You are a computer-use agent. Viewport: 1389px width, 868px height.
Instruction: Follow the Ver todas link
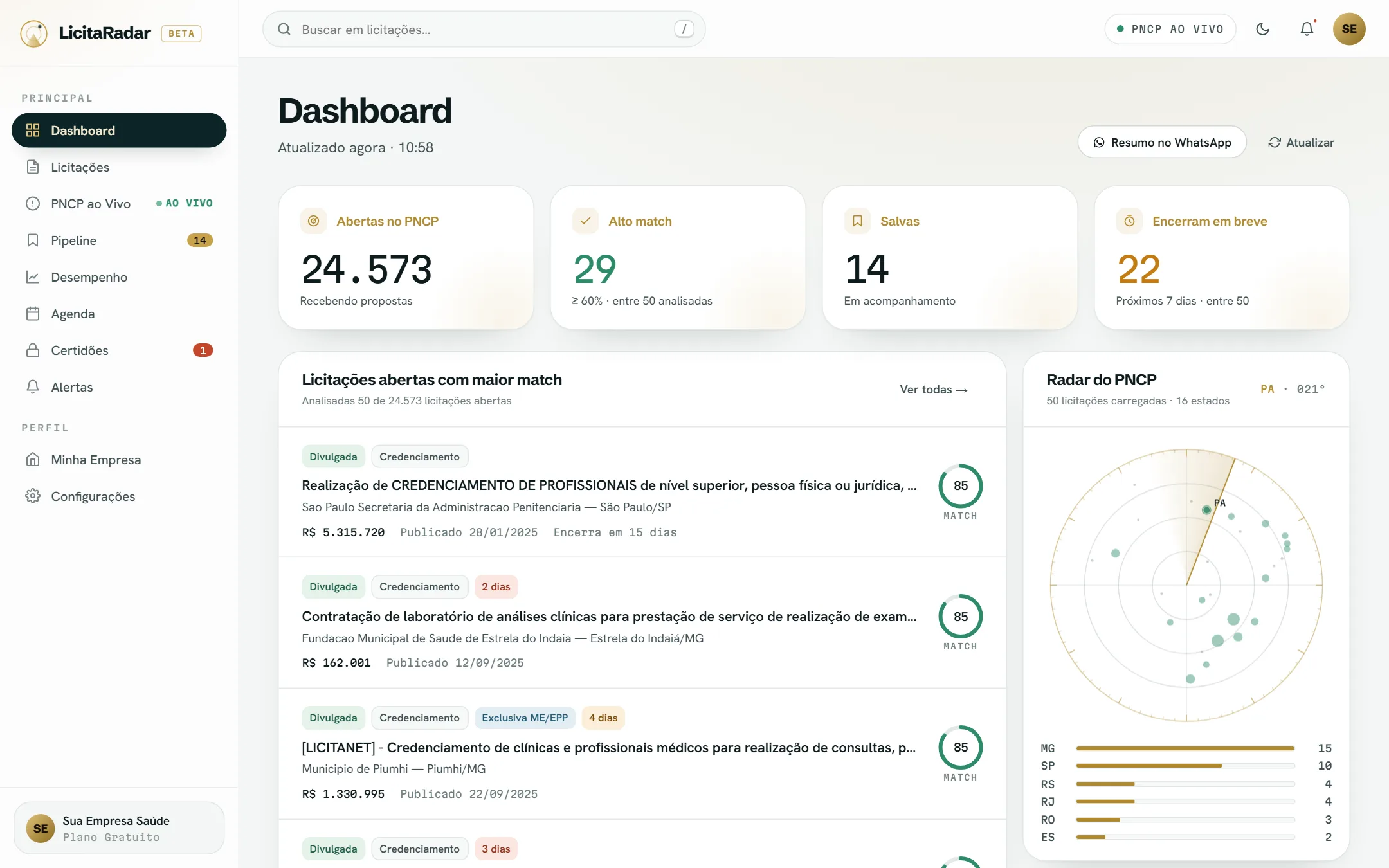coord(934,390)
